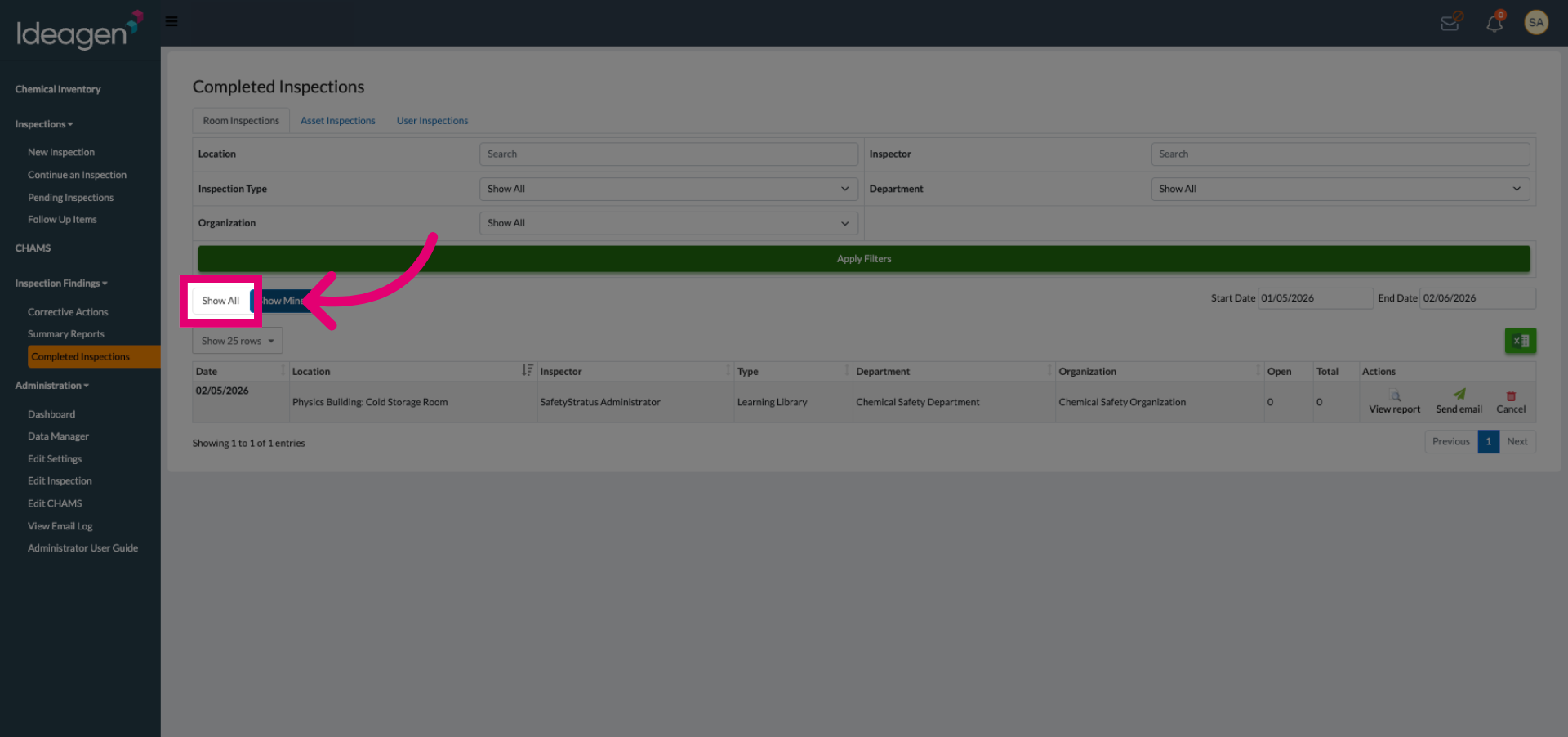This screenshot has width=1568, height=737.
Task: Open Data Manager link
Action: tap(58, 436)
